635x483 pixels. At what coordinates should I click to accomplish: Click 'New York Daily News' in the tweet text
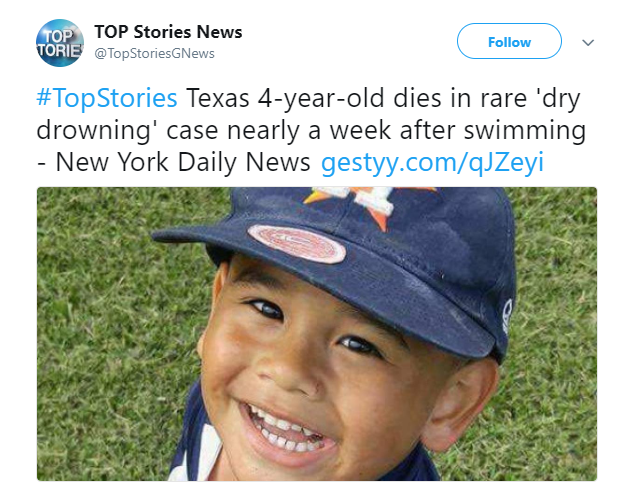[184, 161]
